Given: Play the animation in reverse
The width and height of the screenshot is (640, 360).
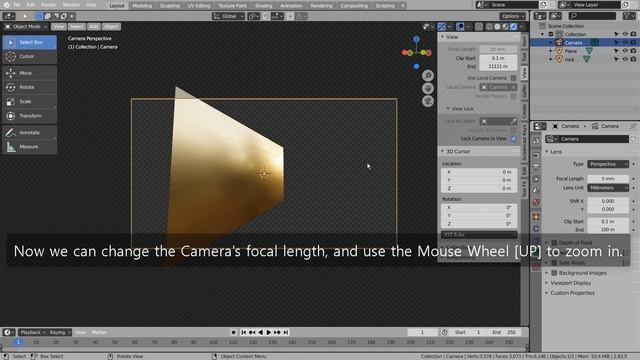Looking at the screenshot, I should (x=260, y=332).
